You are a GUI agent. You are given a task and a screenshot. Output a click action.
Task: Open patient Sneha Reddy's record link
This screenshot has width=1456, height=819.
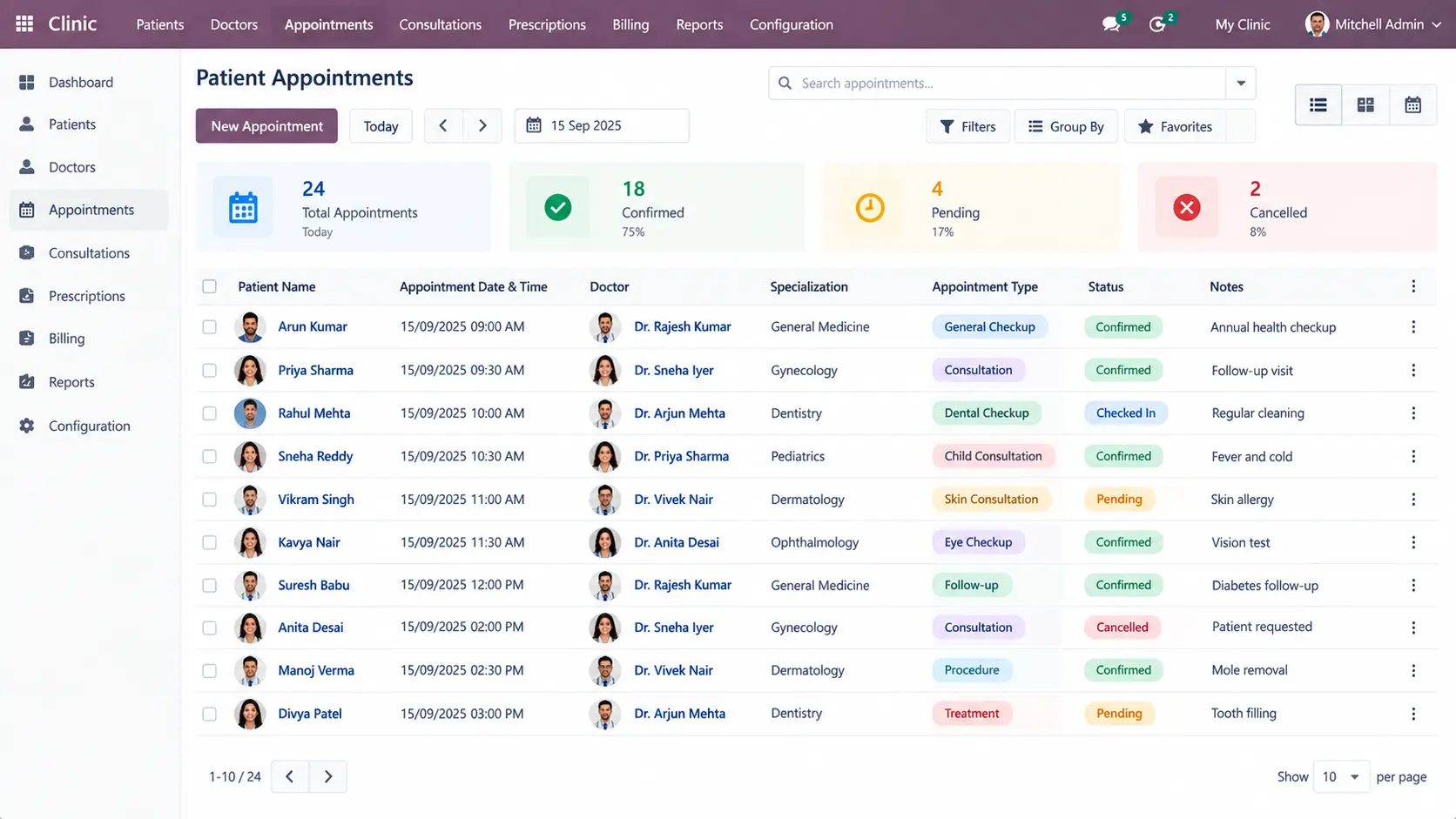pyautogui.click(x=315, y=456)
